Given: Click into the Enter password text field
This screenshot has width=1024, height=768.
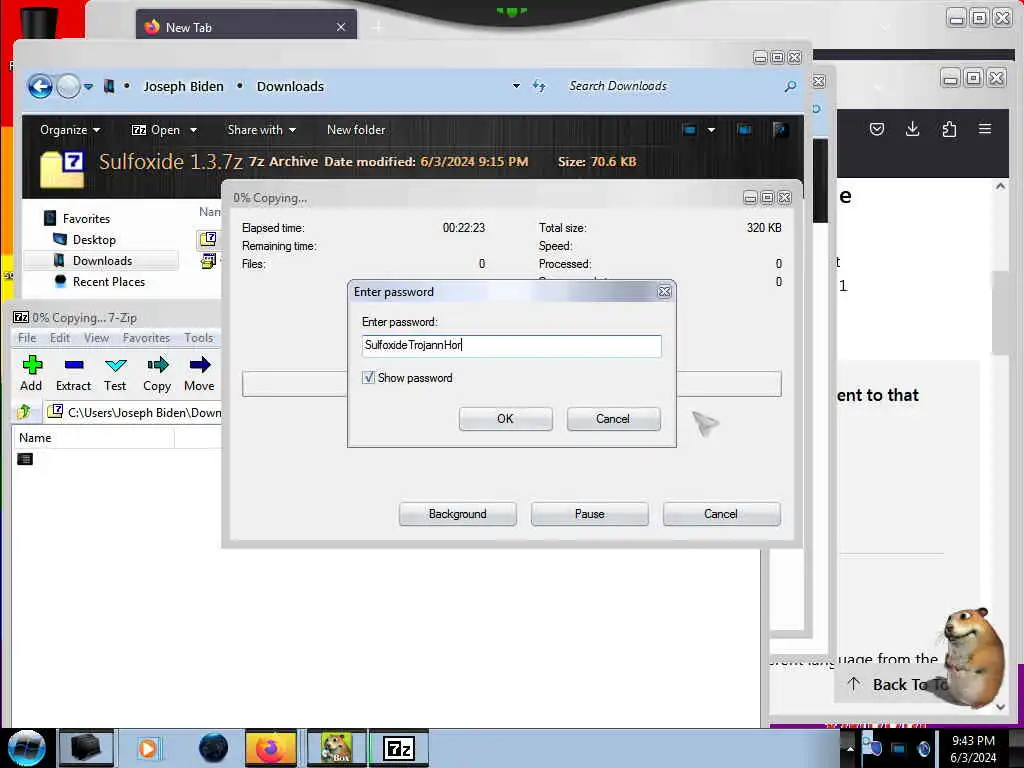Looking at the screenshot, I should tap(511, 345).
